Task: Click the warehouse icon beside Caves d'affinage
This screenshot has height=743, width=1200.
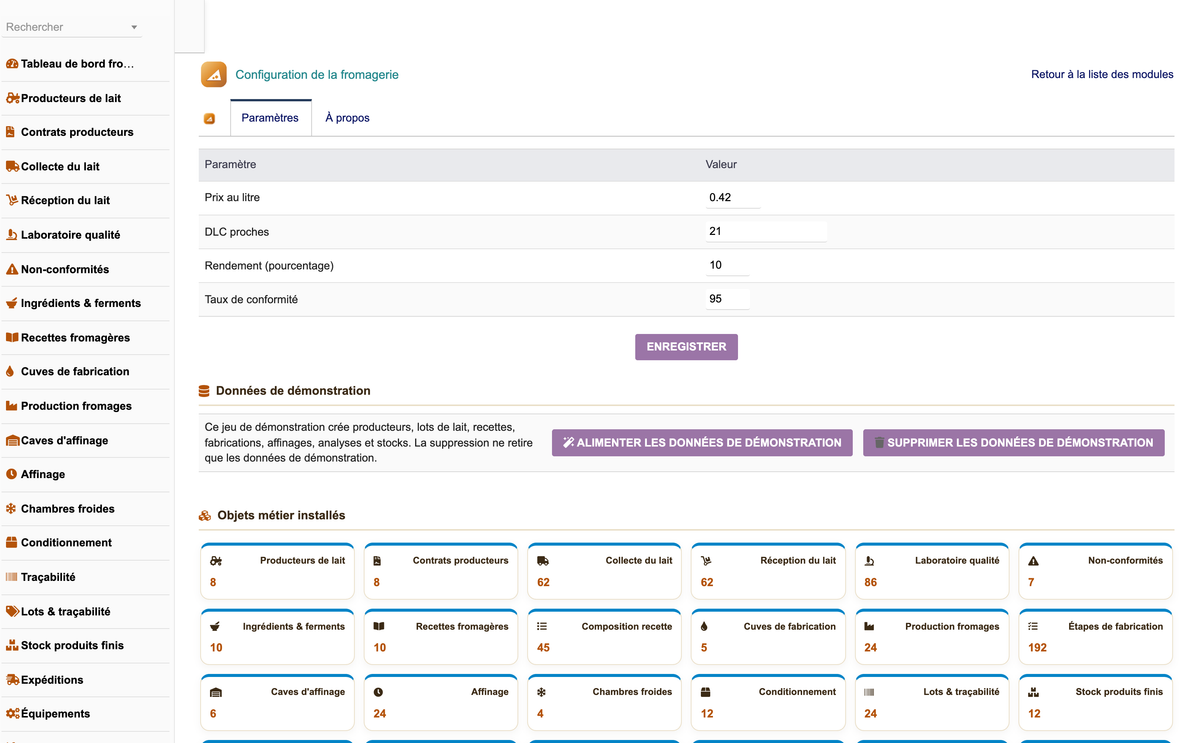Action: (13, 440)
